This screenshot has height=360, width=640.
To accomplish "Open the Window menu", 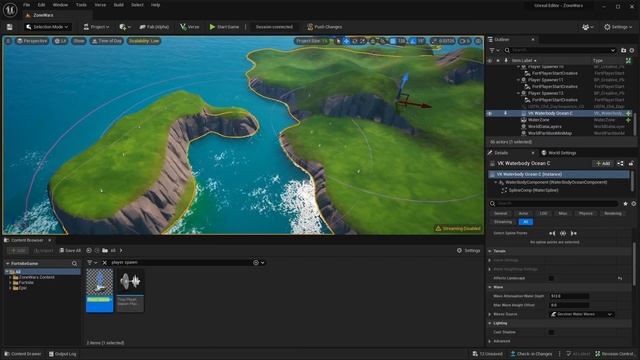I will [x=60, y=5].
